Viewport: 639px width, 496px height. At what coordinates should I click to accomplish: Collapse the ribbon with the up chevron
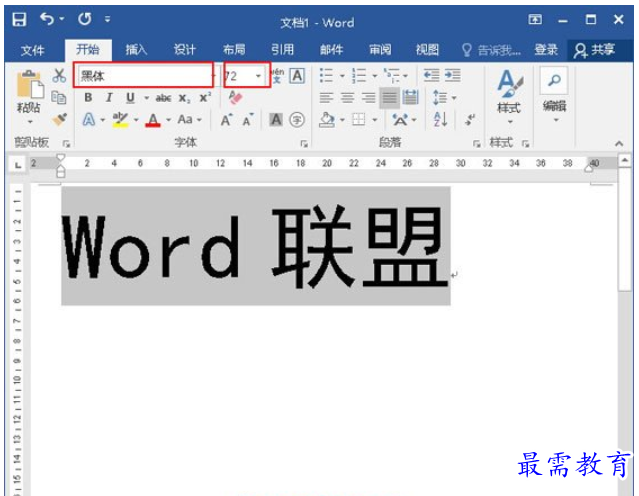(619, 143)
